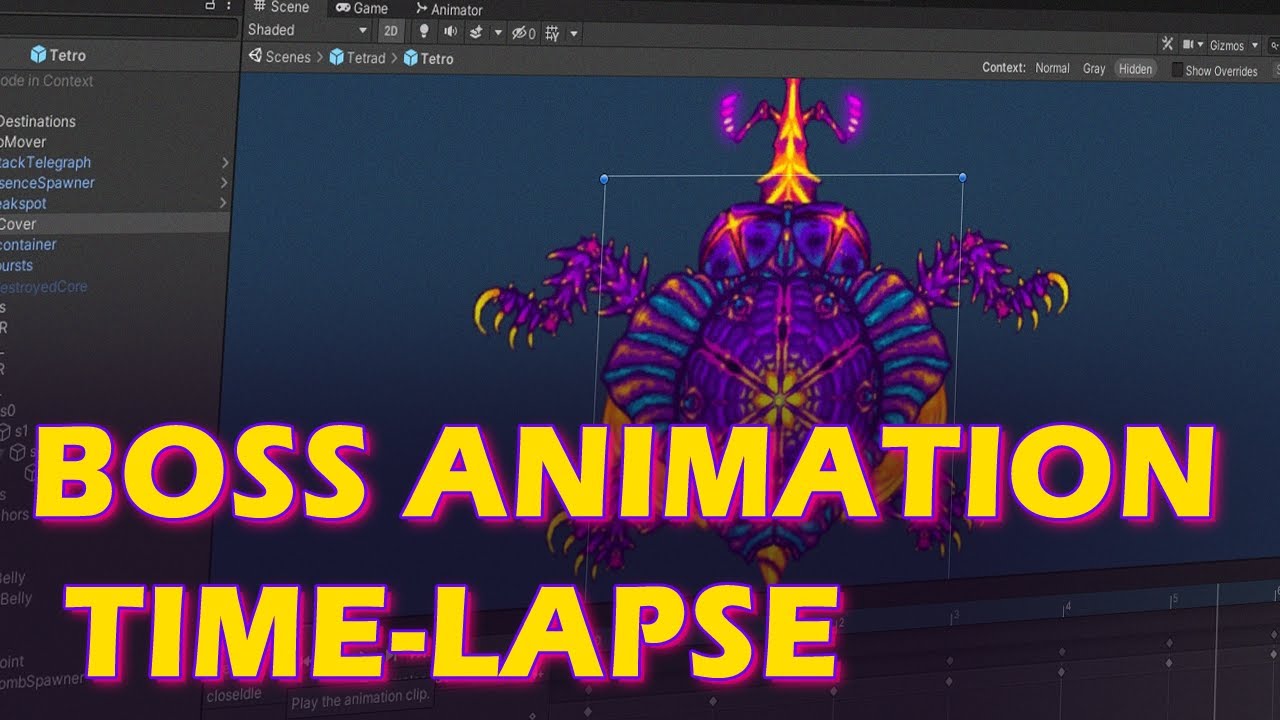Toggle the scene grid visibility icon
1280x720 pixels.
pos(551,33)
